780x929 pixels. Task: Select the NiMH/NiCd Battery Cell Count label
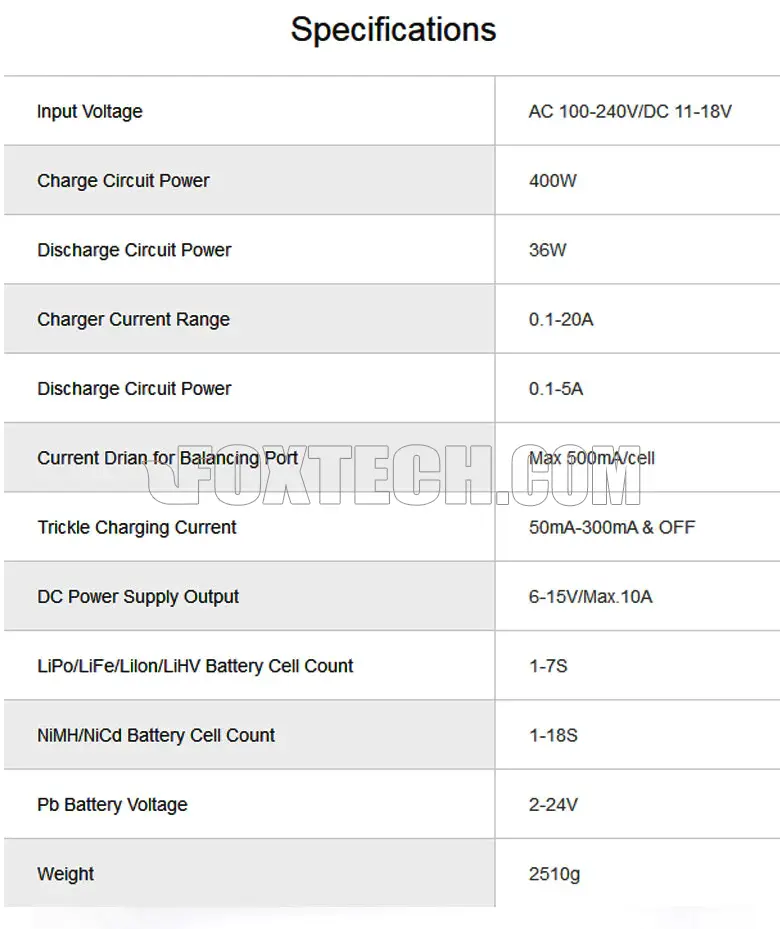coord(156,735)
